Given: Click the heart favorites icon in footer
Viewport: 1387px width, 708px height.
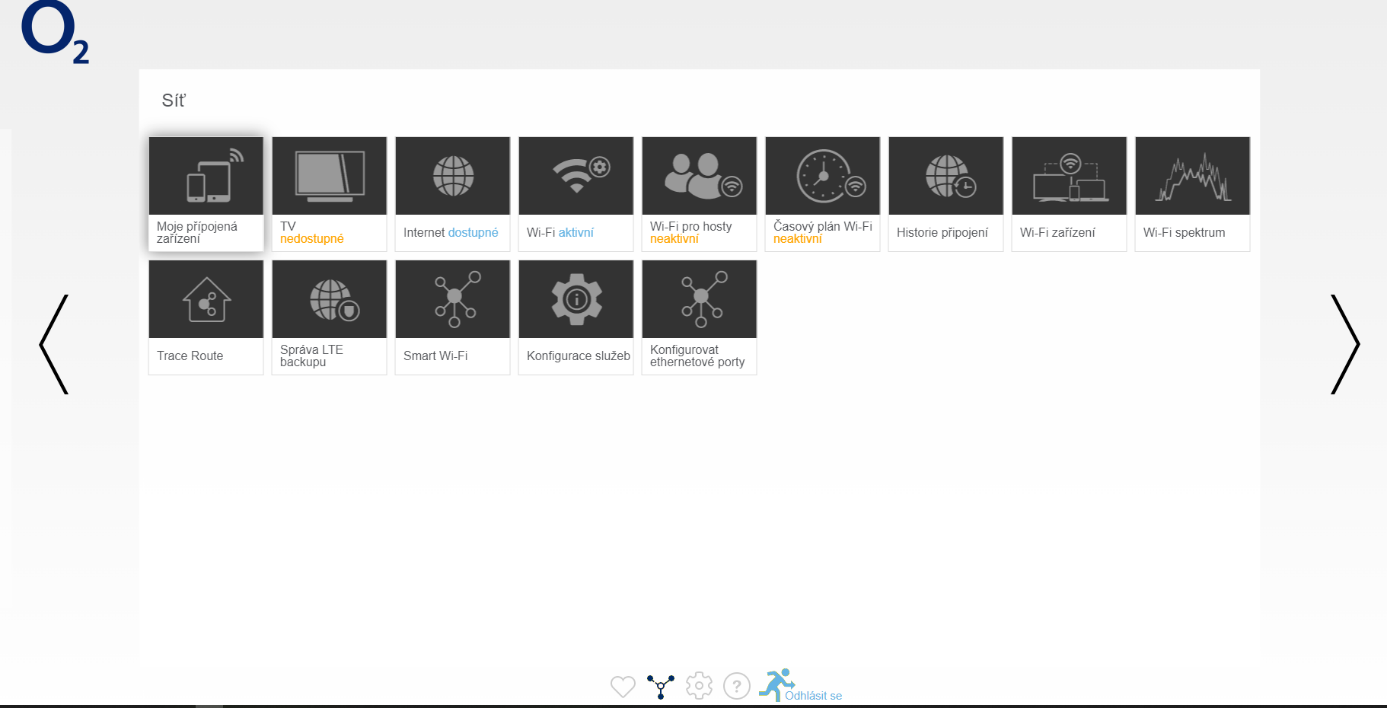Looking at the screenshot, I should 623,687.
